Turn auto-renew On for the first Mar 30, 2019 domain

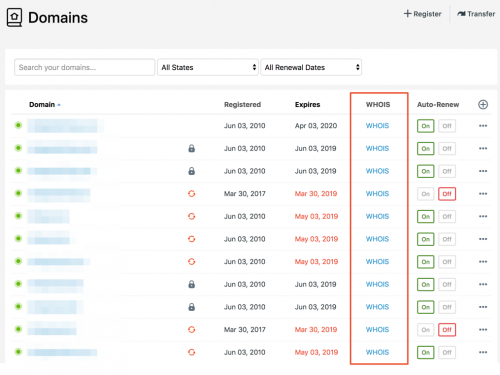pos(425,194)
